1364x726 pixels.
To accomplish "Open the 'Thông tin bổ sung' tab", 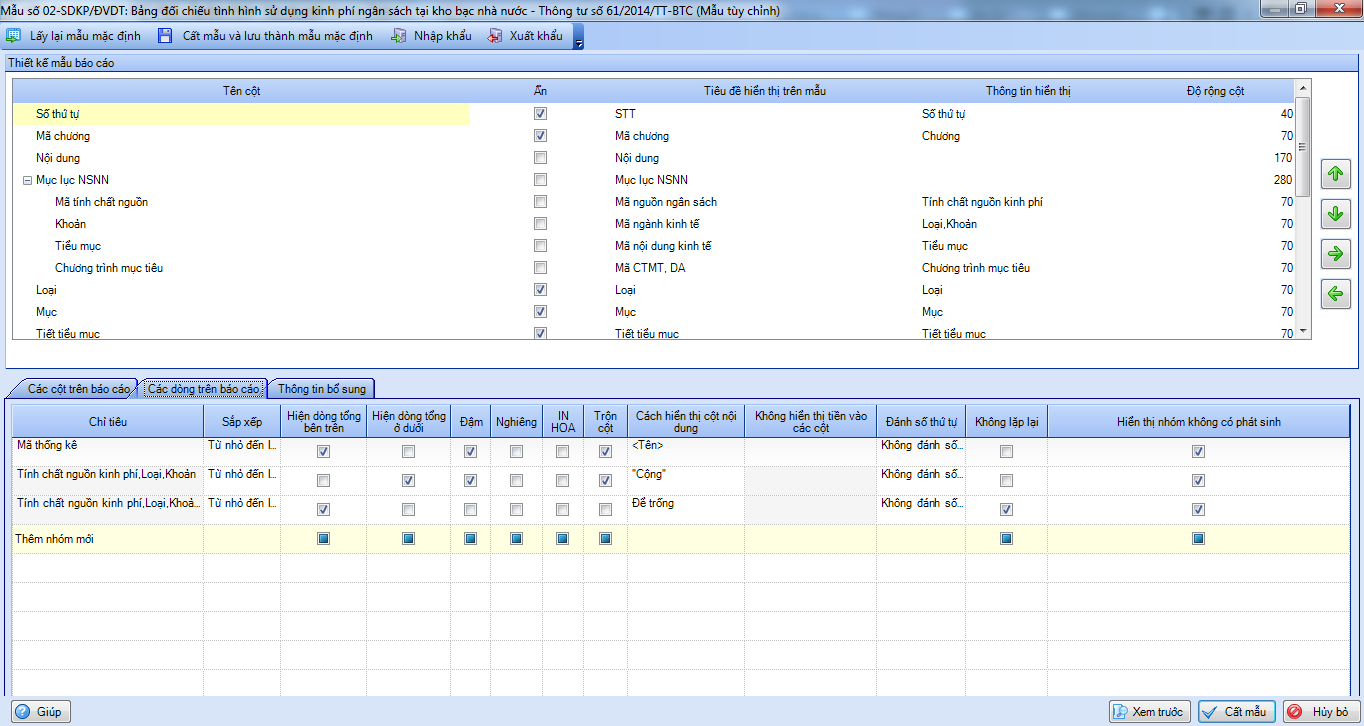I will click(x=321, y=389).
